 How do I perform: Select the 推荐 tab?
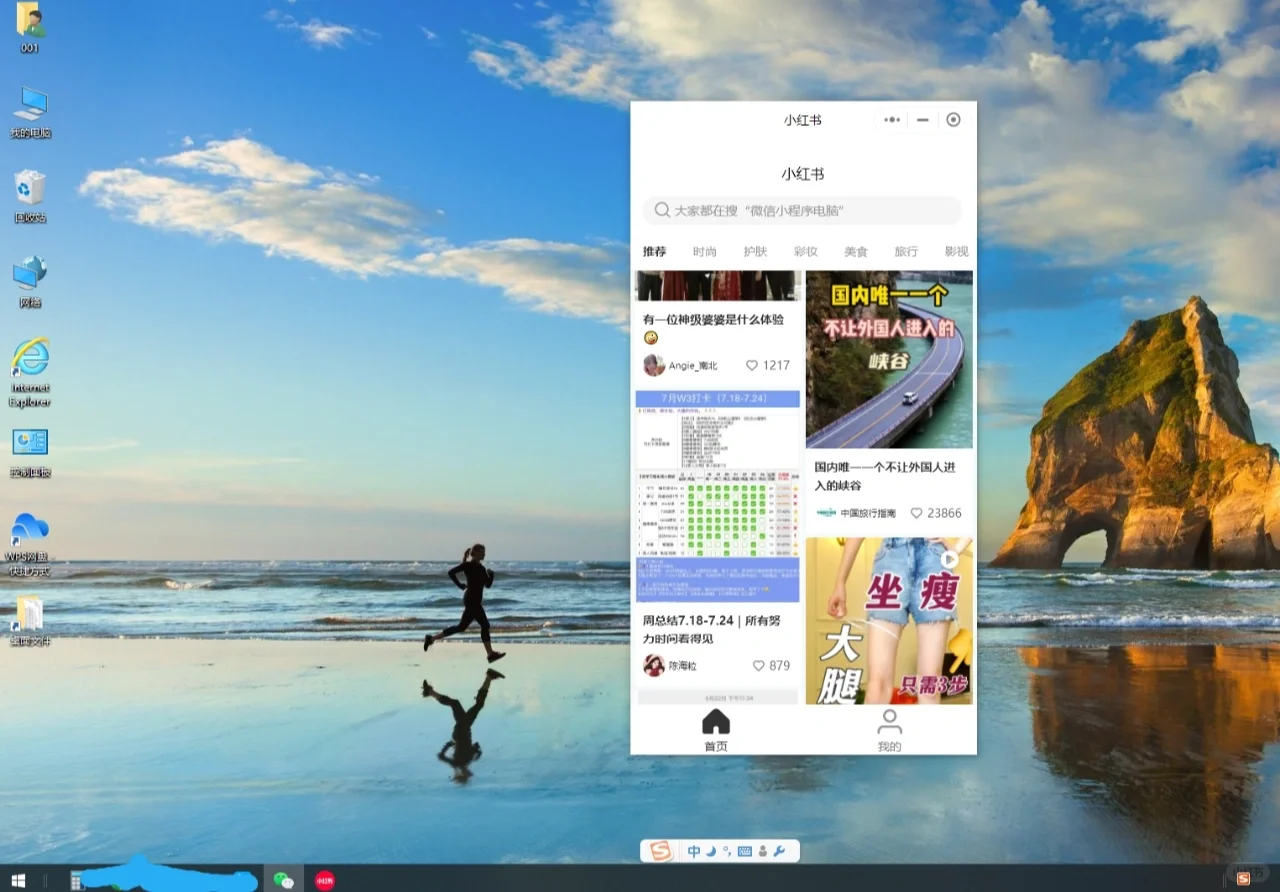pyautogui.click(x=654, y=252)
